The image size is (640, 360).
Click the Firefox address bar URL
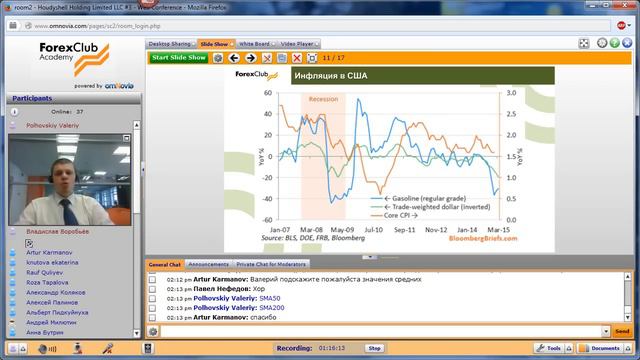(x=97, y=26)
